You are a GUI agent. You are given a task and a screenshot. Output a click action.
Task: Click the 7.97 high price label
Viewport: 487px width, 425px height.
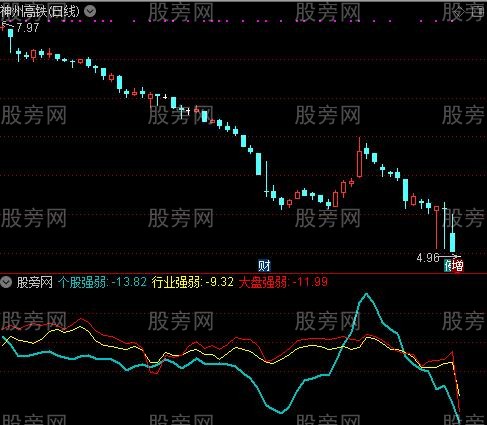coord(28,28)
